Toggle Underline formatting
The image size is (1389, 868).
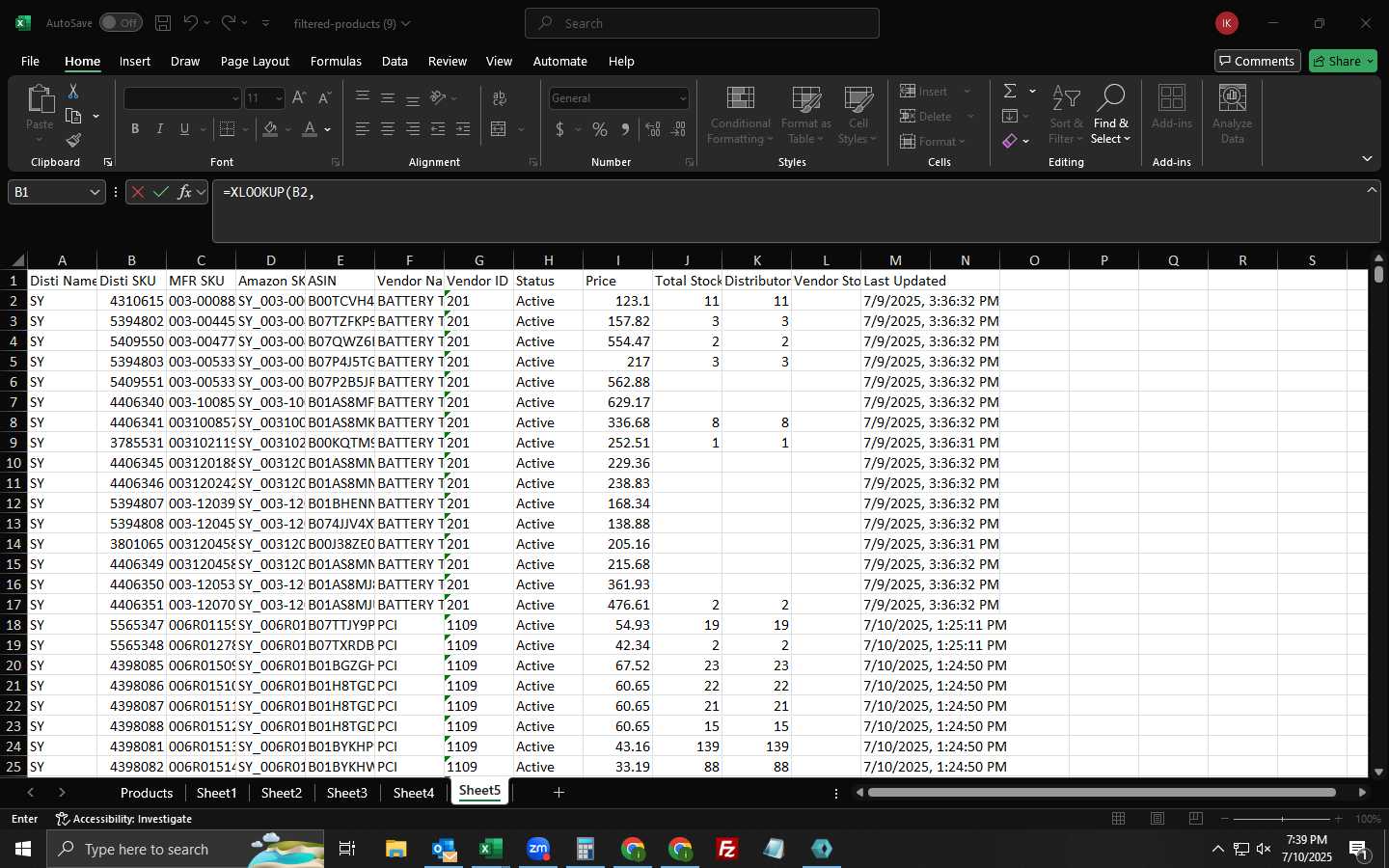(184, 129)
